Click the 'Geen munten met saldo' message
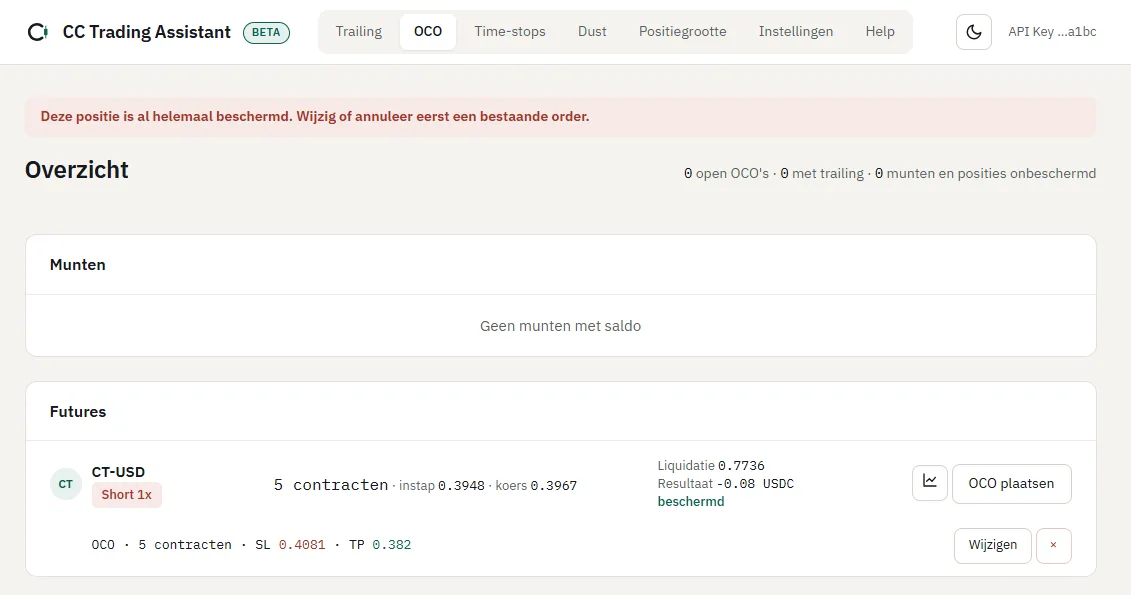 click(560, 326)
